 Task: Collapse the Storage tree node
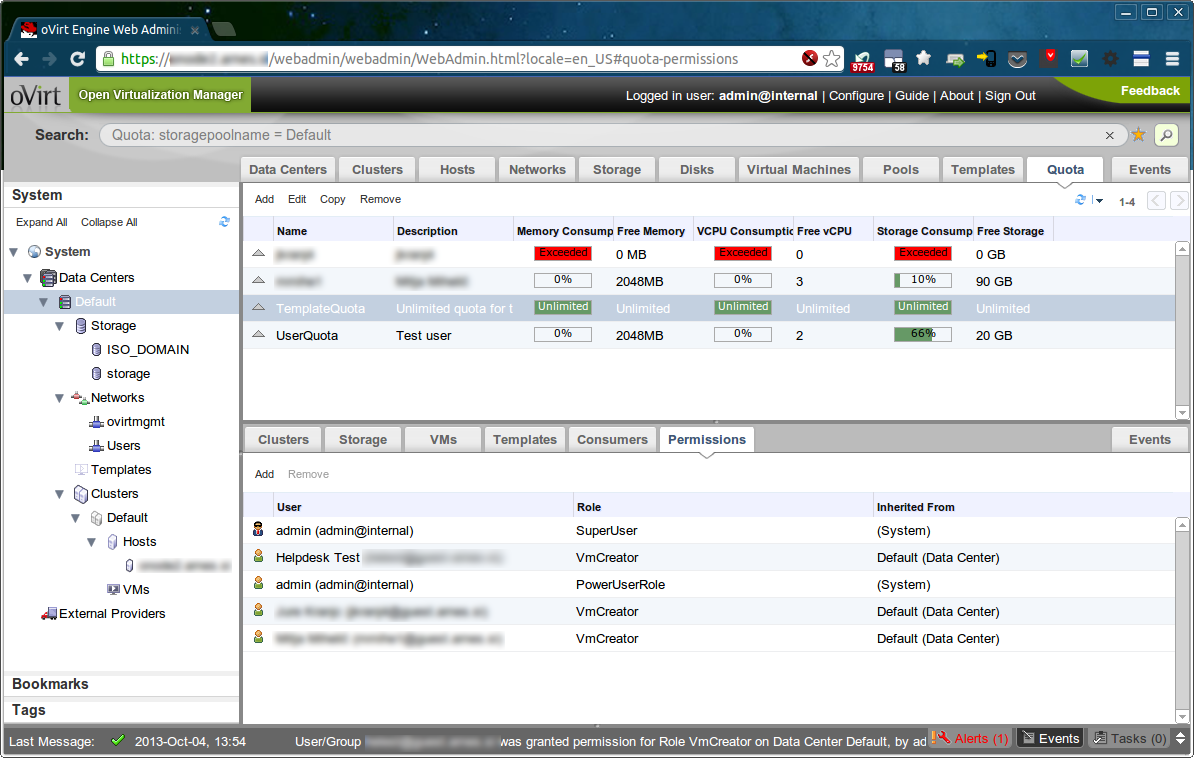pos(60,326)
